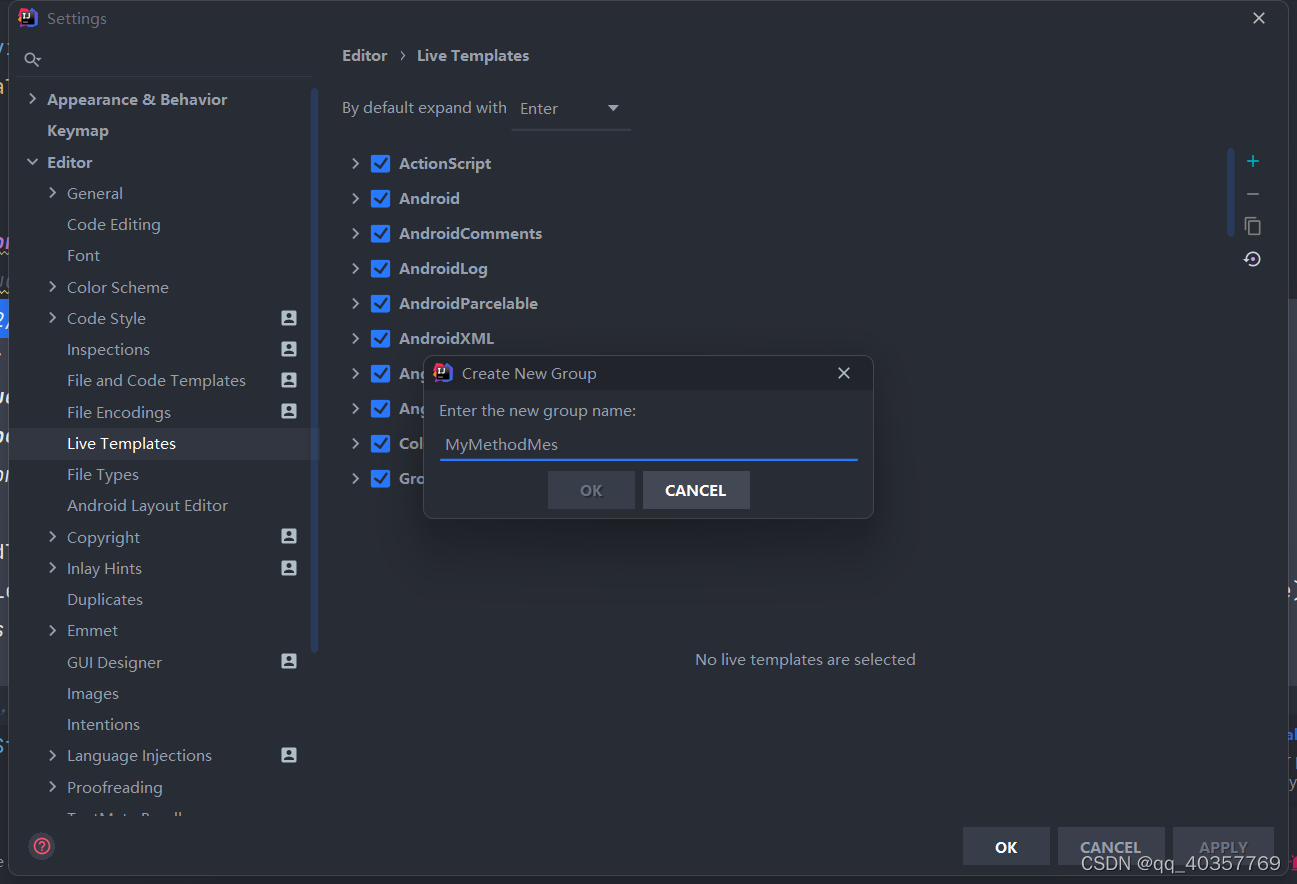Disable the AndroidXML group checkbox

point(380,338)
